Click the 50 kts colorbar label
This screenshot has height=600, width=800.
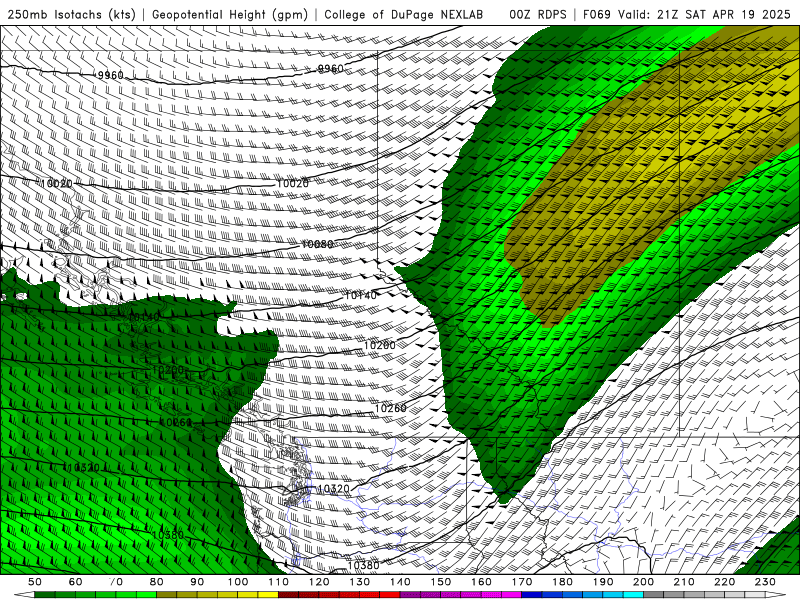pos(35,582)
